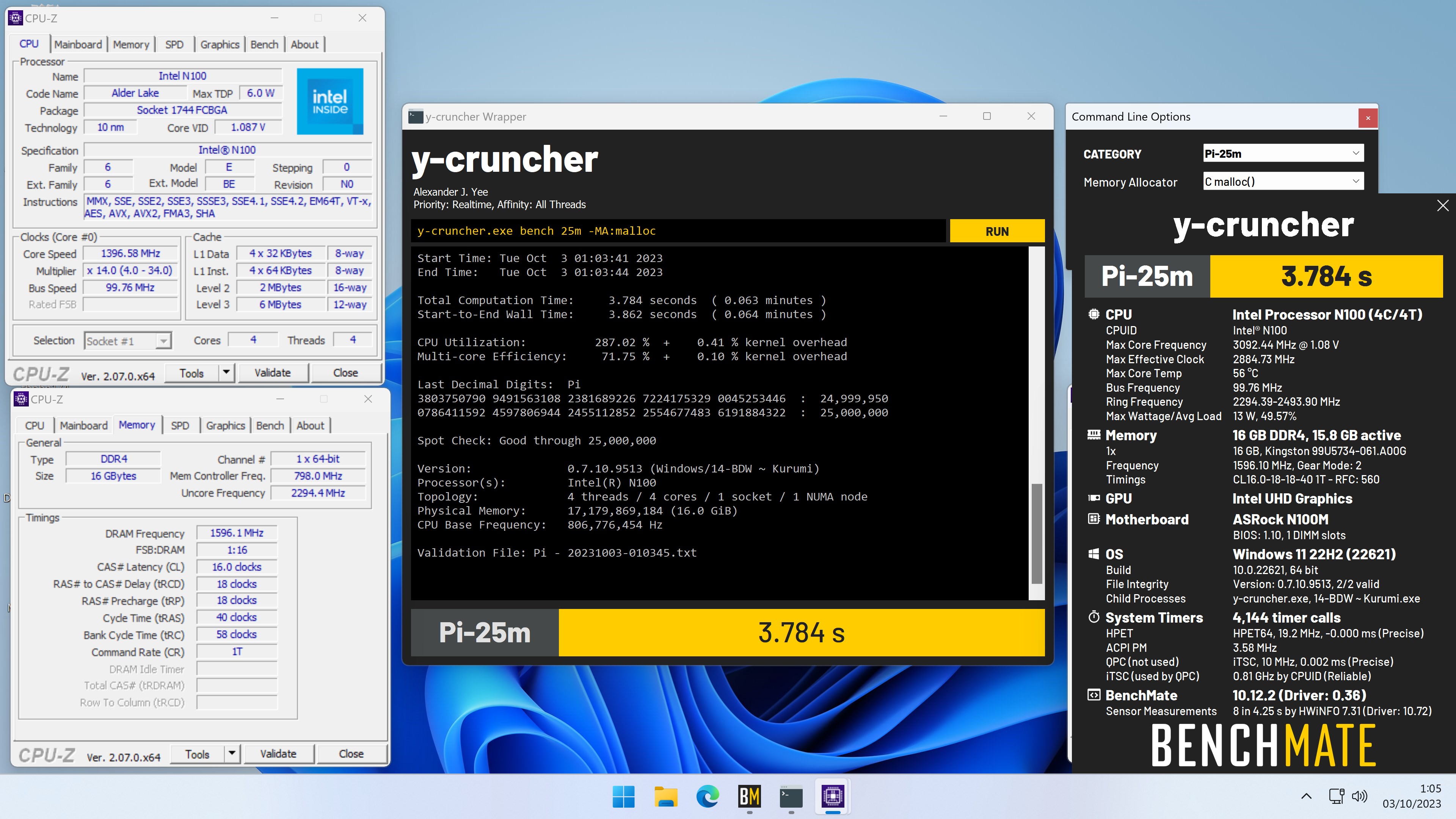Open Graphics tab in lower CPU-Z
Image resolution: width=1456 pixels, height=819 pixels.
[226, 425]
